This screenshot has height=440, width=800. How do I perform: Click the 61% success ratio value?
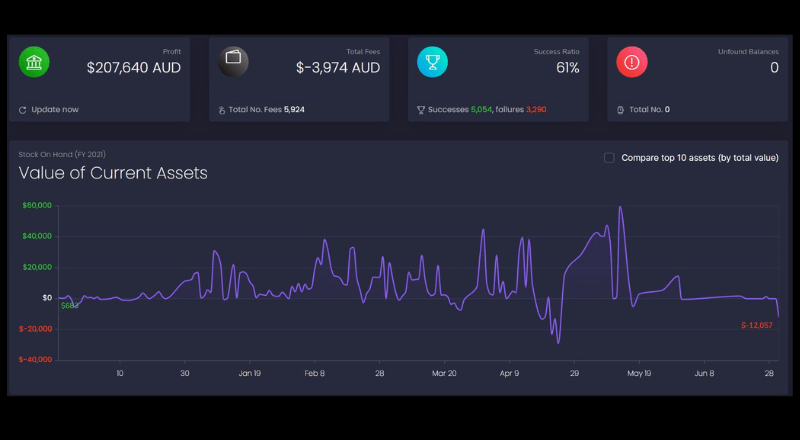pos(568,68)
